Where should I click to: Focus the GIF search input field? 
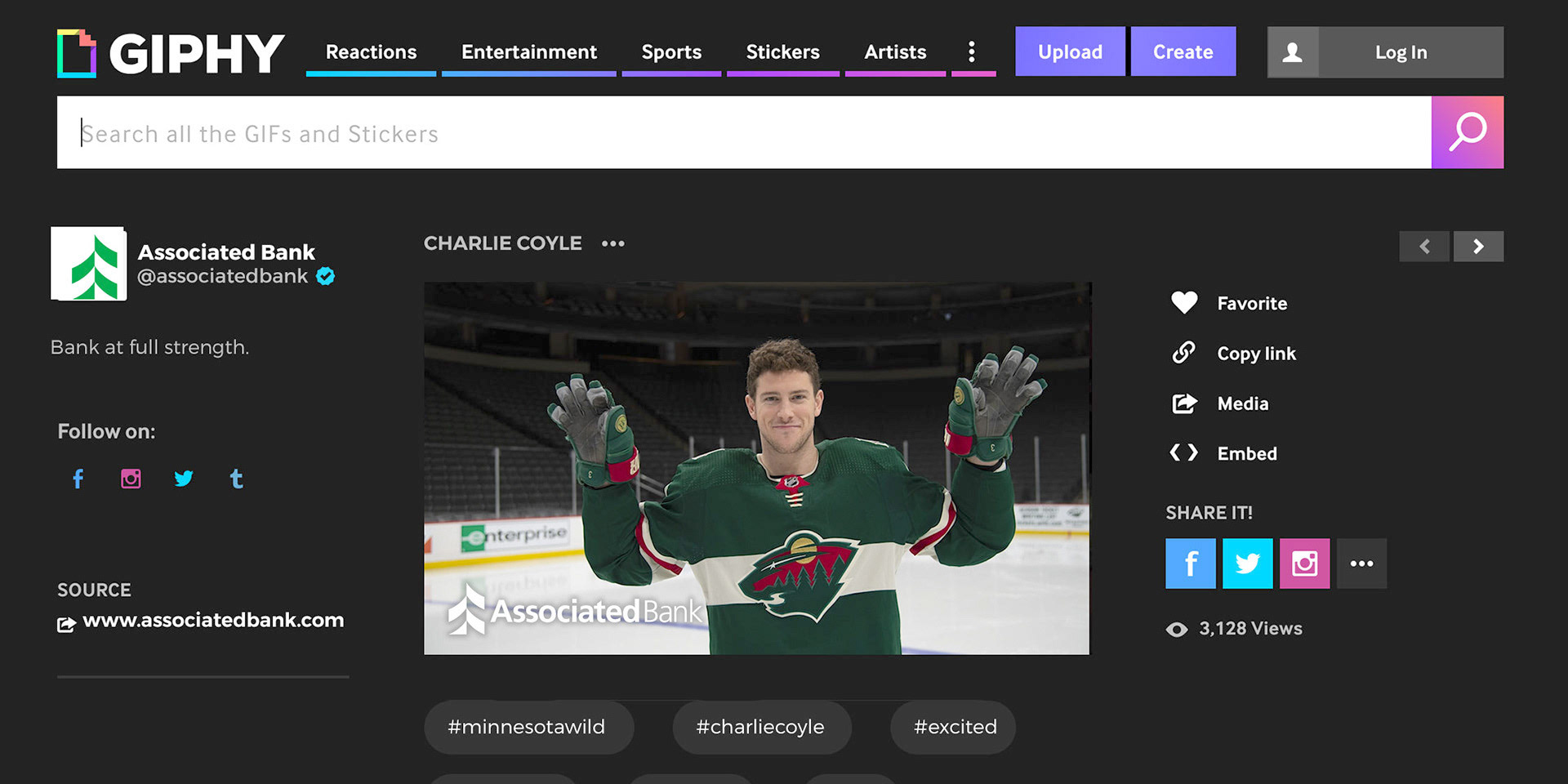[x=744, y=132]
